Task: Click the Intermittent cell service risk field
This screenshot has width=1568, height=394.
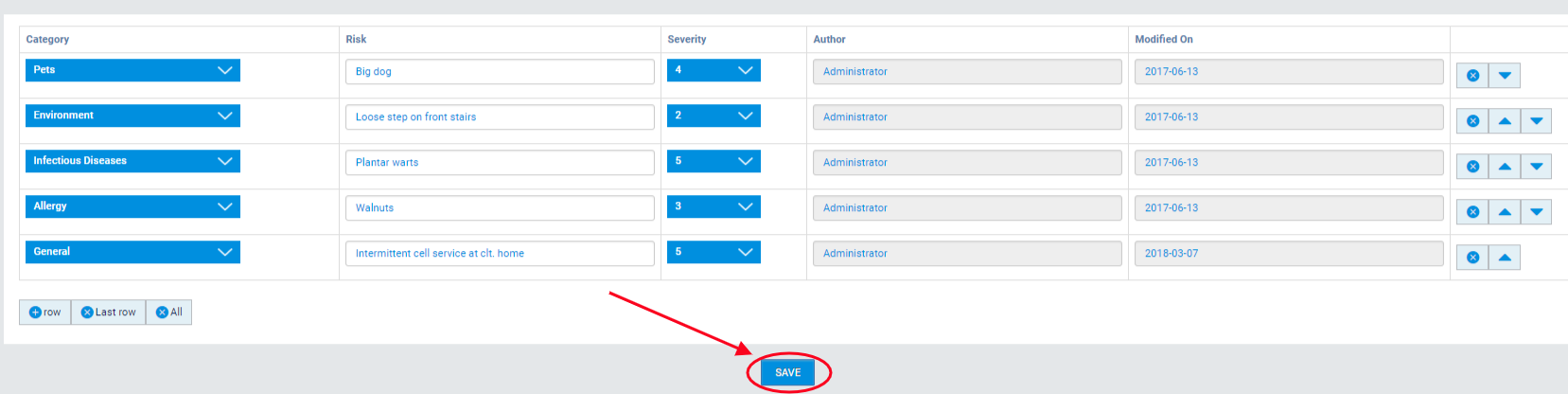Action: [500, 254]
